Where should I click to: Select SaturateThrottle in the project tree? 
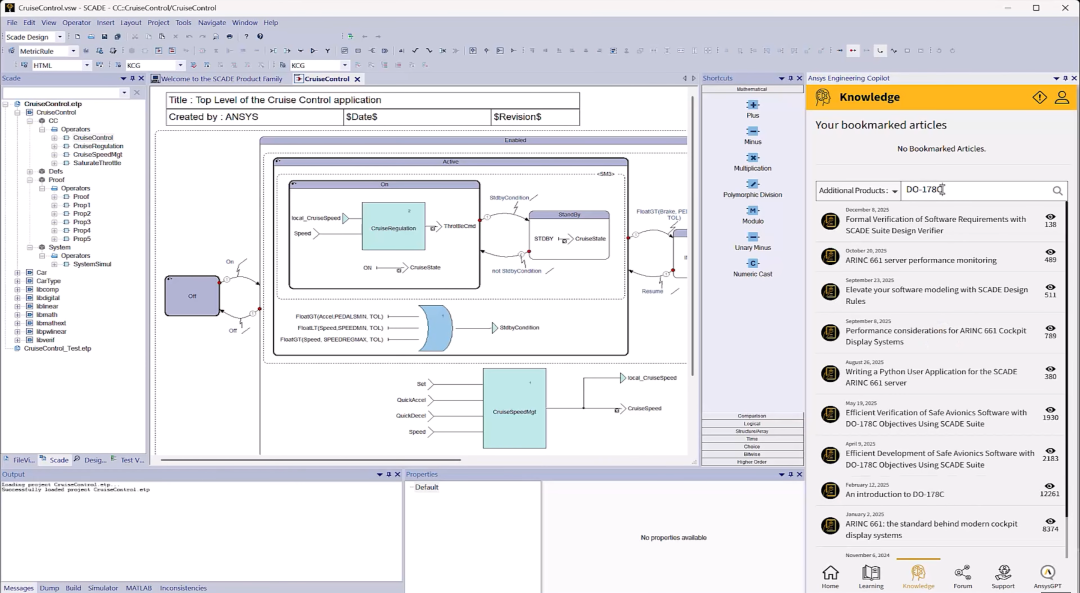pyautogui.click(x=97, y=163)
